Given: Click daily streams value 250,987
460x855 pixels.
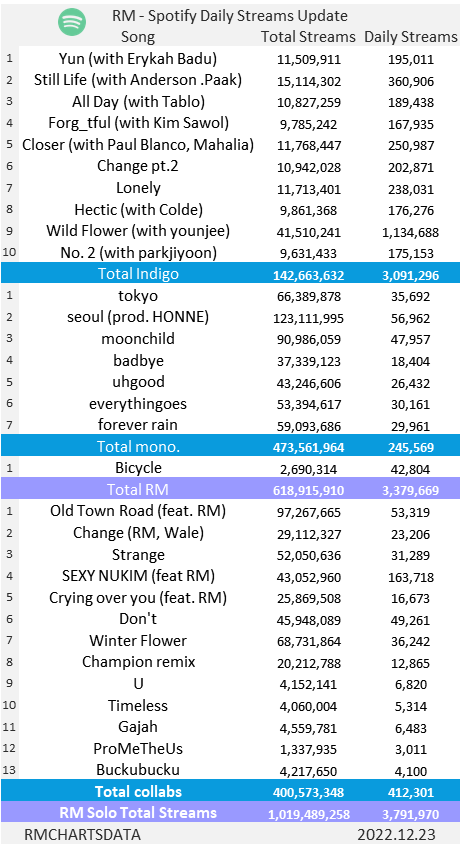Looking at the screenshot, I should pos(411,146).
